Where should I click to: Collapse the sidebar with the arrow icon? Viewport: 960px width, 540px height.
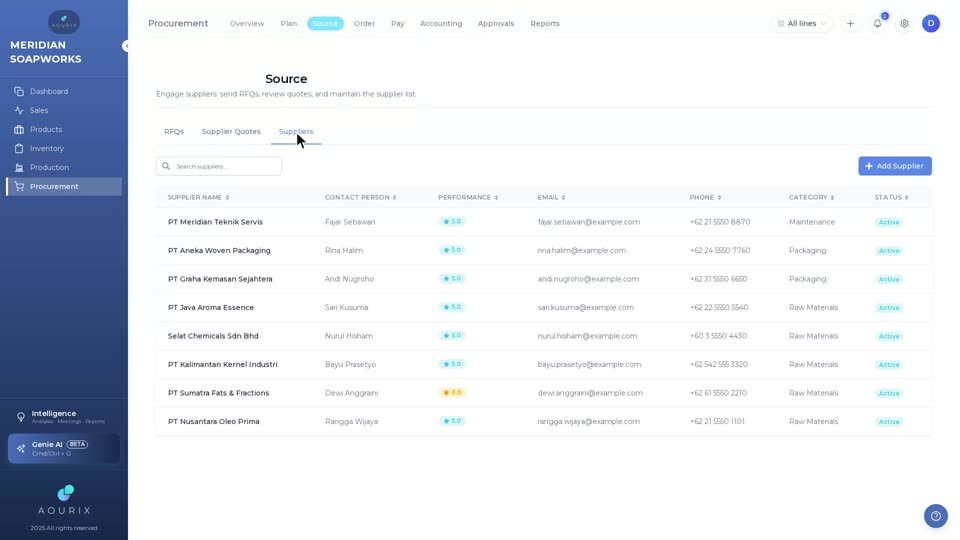coord(125,46)
